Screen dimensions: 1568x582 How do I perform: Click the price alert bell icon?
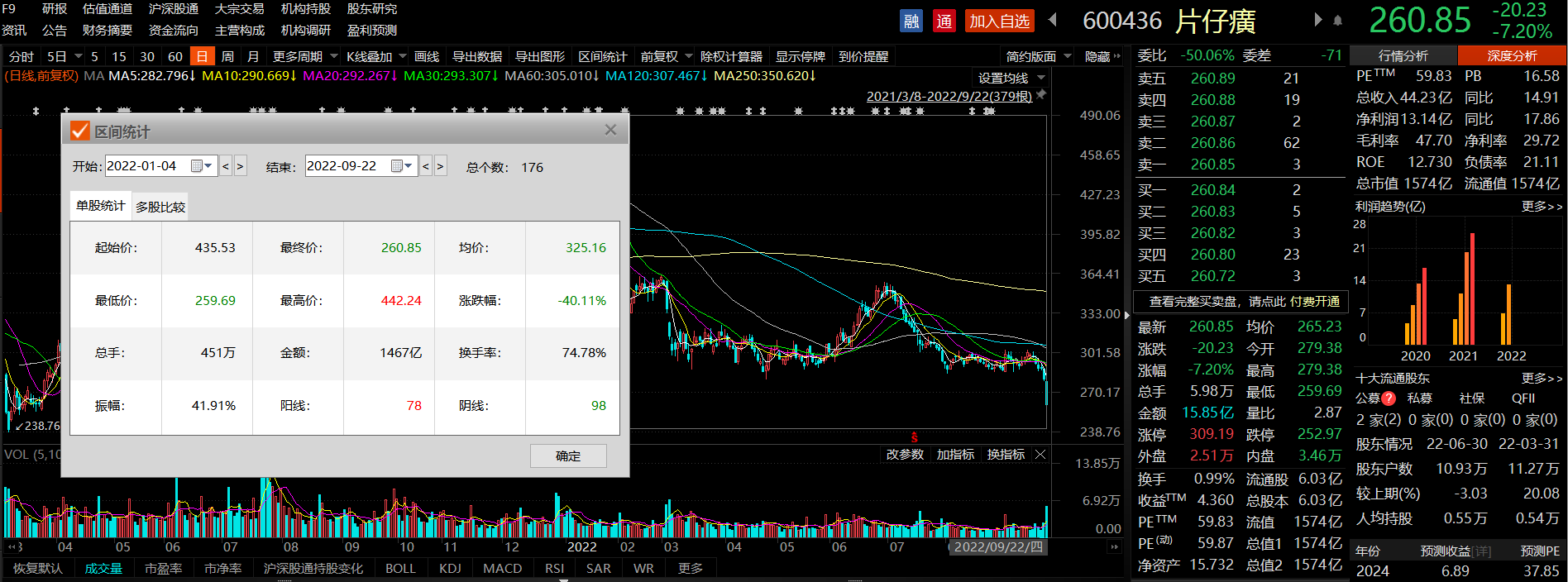point(1337,20)
